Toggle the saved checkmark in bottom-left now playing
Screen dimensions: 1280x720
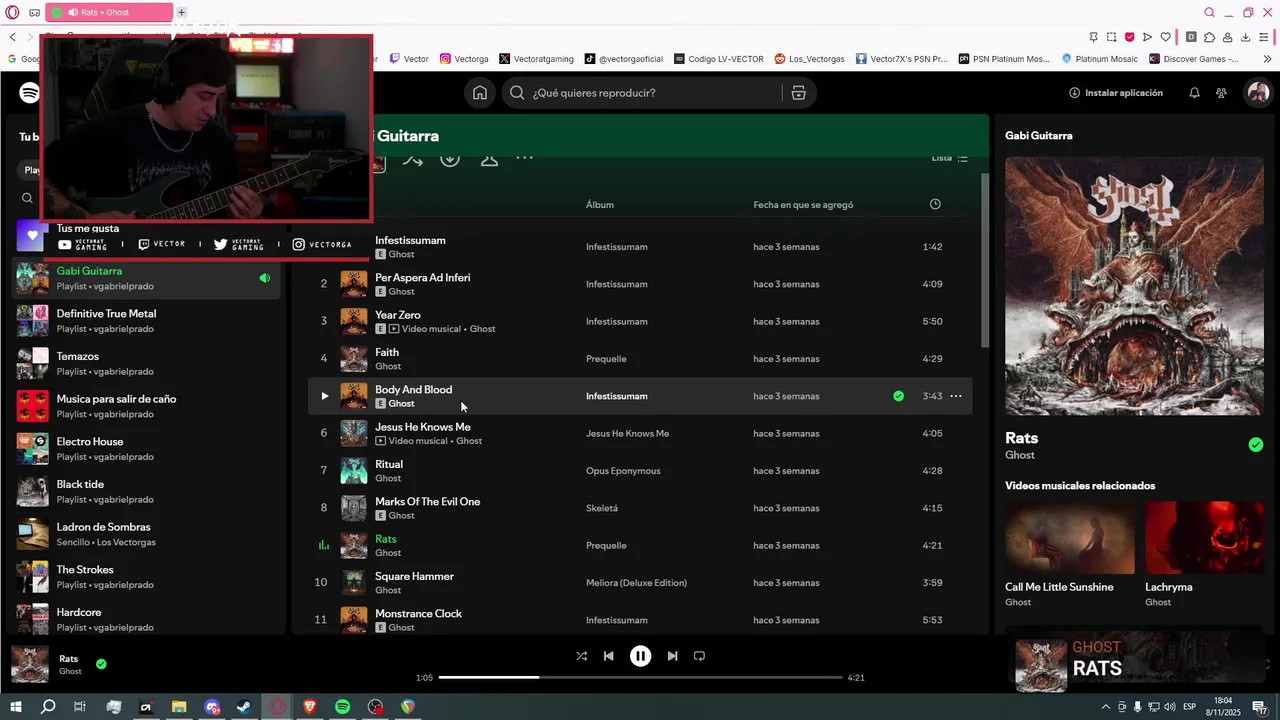coord(101,663)
